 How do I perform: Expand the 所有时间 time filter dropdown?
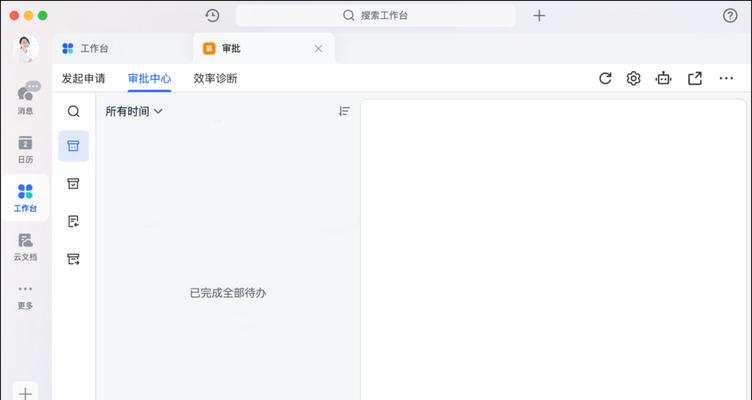point(134,111)
